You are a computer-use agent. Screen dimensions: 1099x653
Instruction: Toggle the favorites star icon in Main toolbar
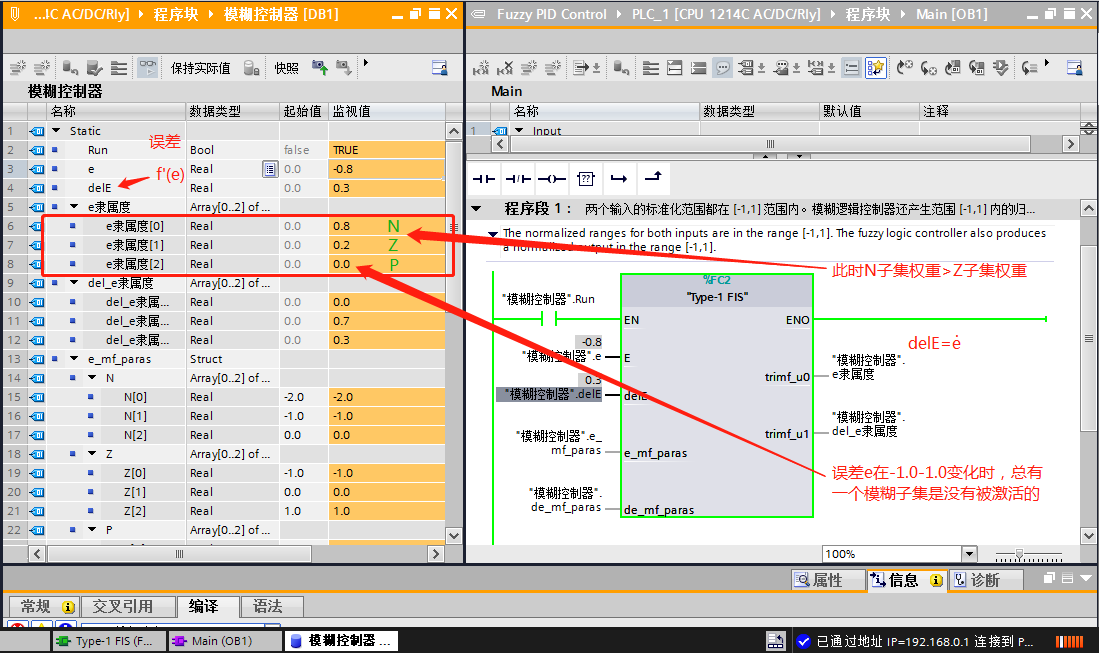[x=875, y=68]
